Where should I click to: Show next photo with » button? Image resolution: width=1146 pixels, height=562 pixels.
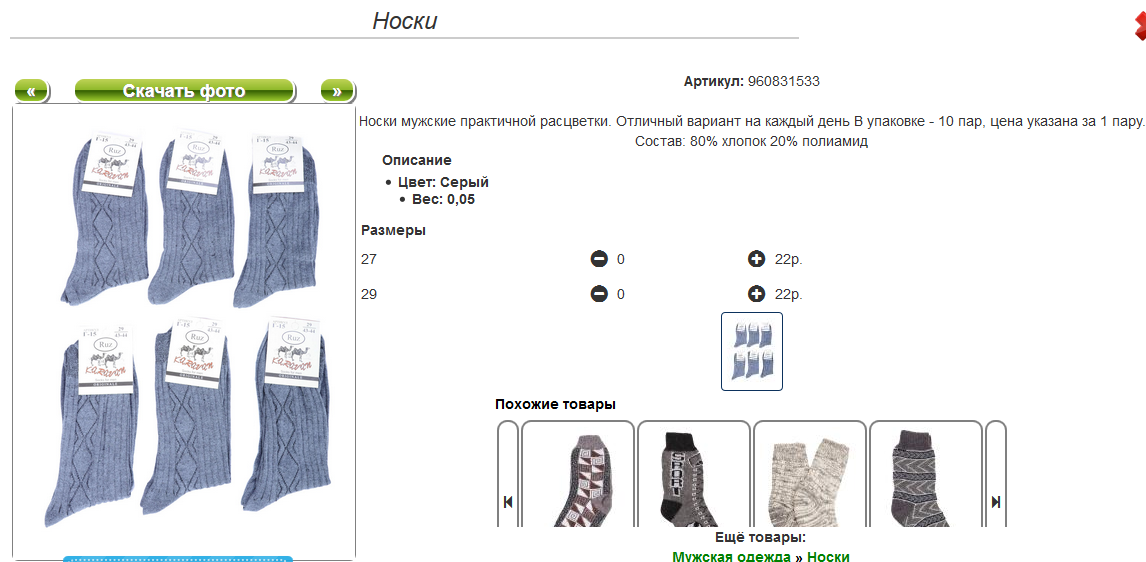(337, 91)
